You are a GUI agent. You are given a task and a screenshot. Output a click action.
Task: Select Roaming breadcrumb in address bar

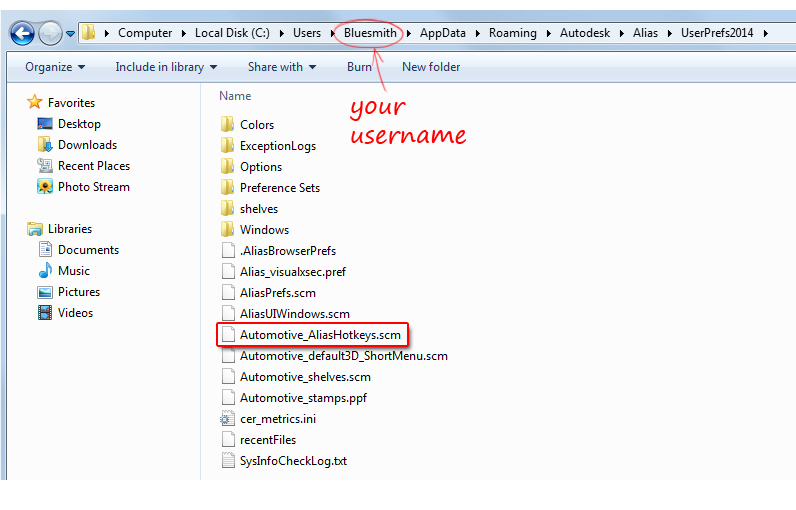513,33
